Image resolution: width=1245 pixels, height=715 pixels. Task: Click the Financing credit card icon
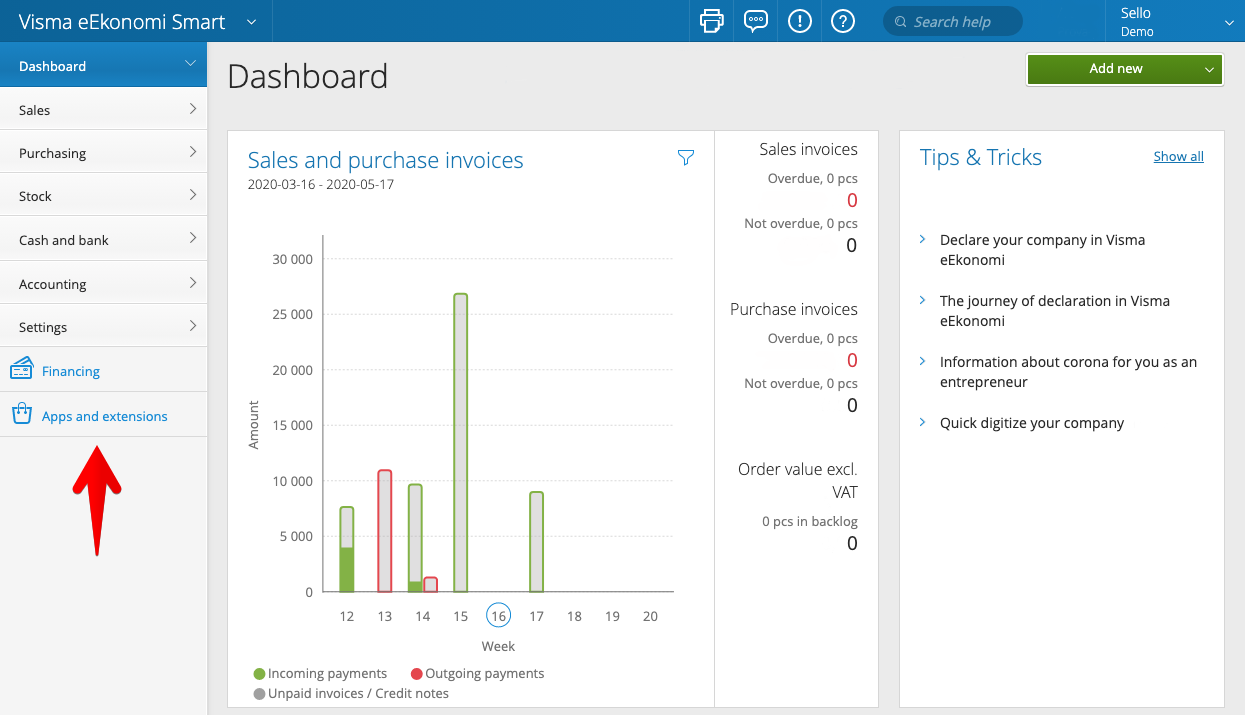[x=22, y=371]
